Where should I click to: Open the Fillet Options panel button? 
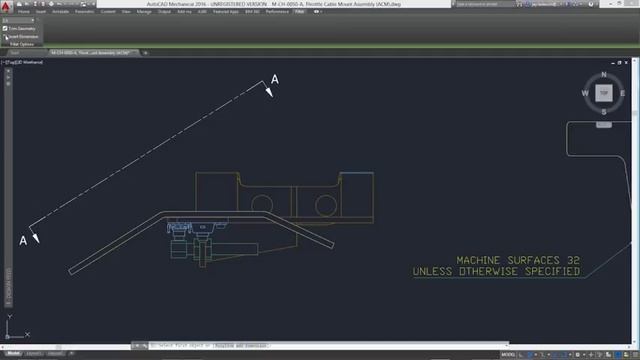(x=22, y=44)
